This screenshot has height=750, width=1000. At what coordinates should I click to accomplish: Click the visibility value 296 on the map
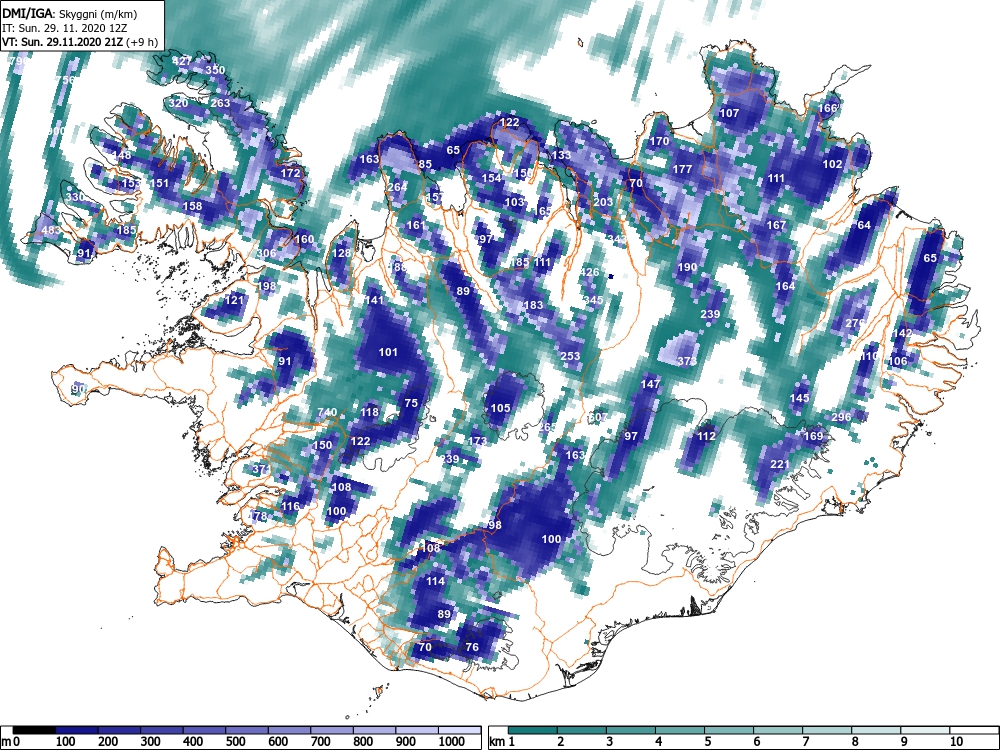tap(842, 417)
